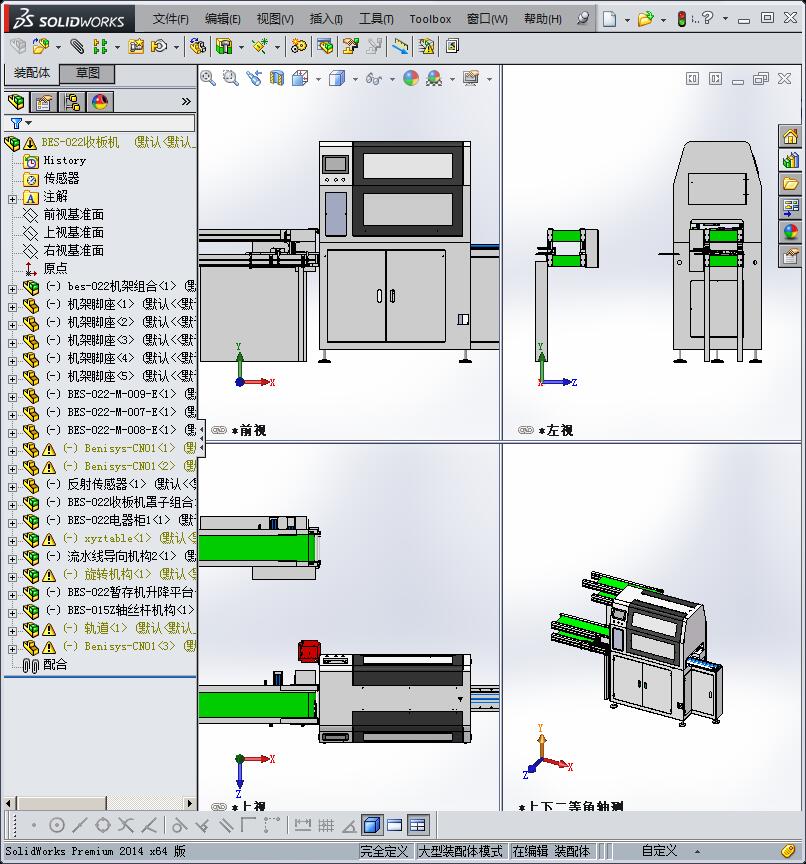Open the 工具(T) menu
Viewport: 806px width, 864px height.
coord(376,19)
